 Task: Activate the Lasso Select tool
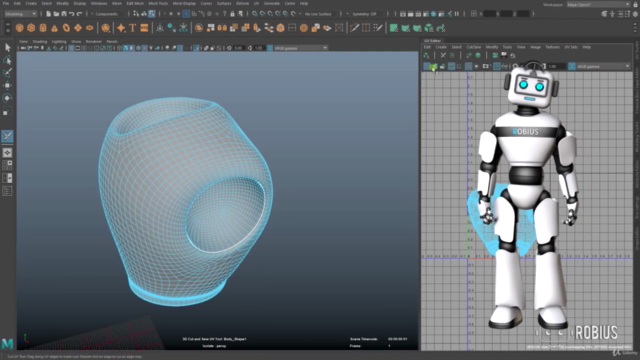tap(7, 60)
